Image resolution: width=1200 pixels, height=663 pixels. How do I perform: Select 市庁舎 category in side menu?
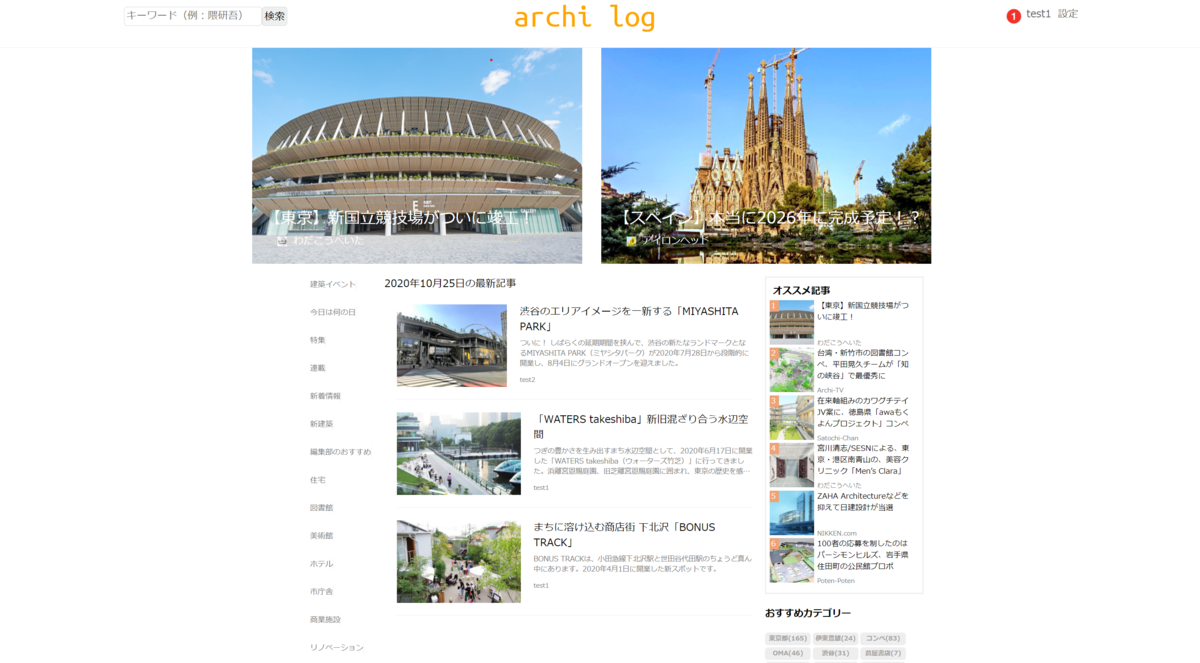pos(322,593)
